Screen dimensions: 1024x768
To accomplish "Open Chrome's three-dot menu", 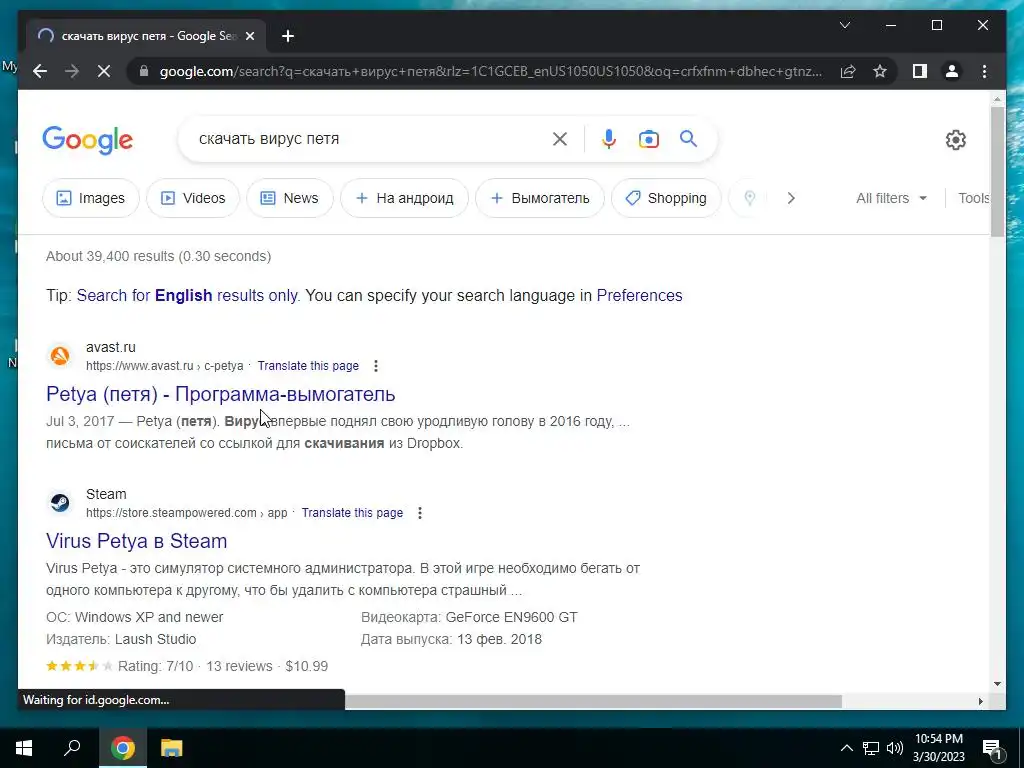I will tap(984, 71).
